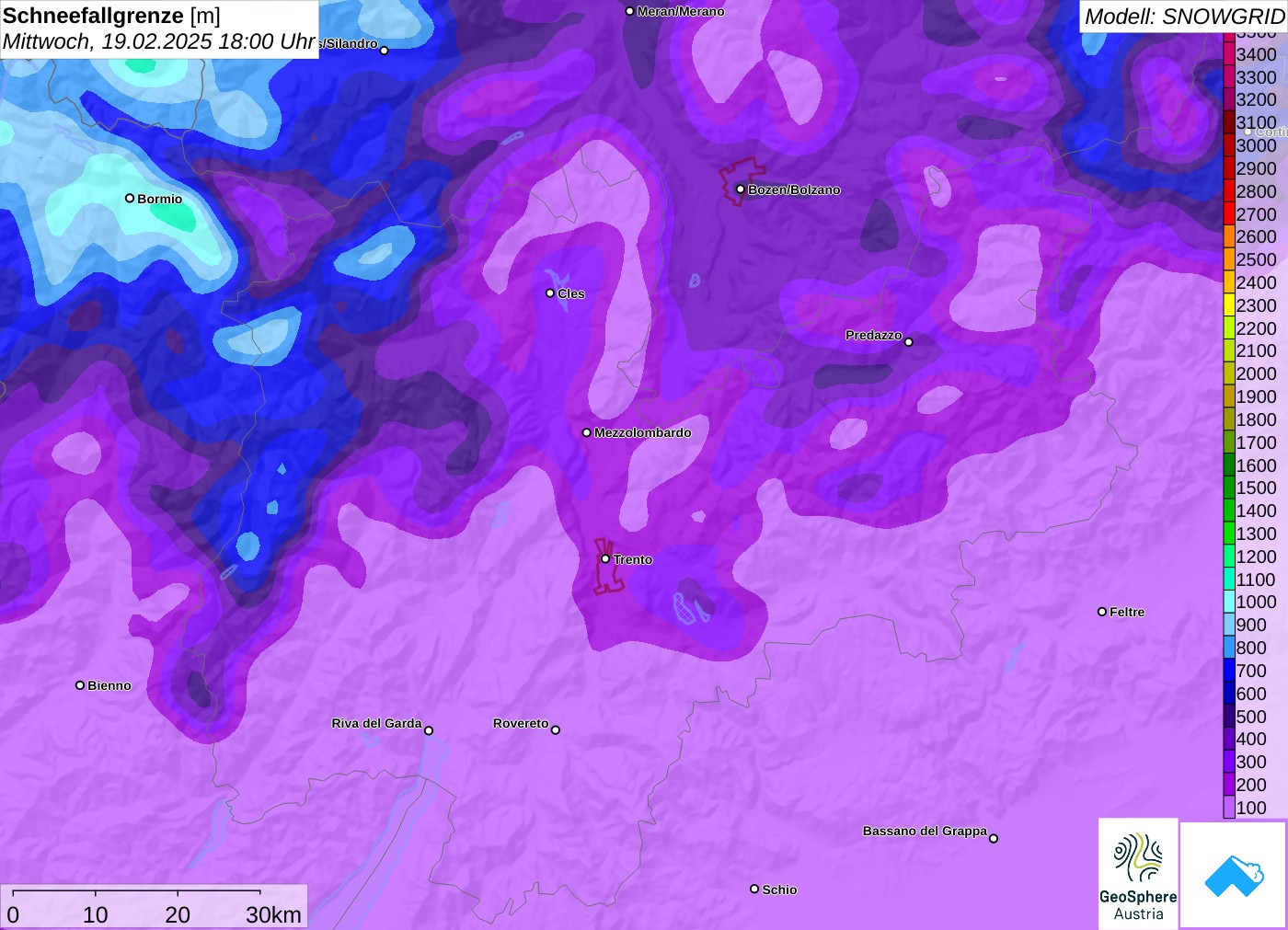
Task: Click the 2000 m olive legend swatch
Action: pos(1229,373)
